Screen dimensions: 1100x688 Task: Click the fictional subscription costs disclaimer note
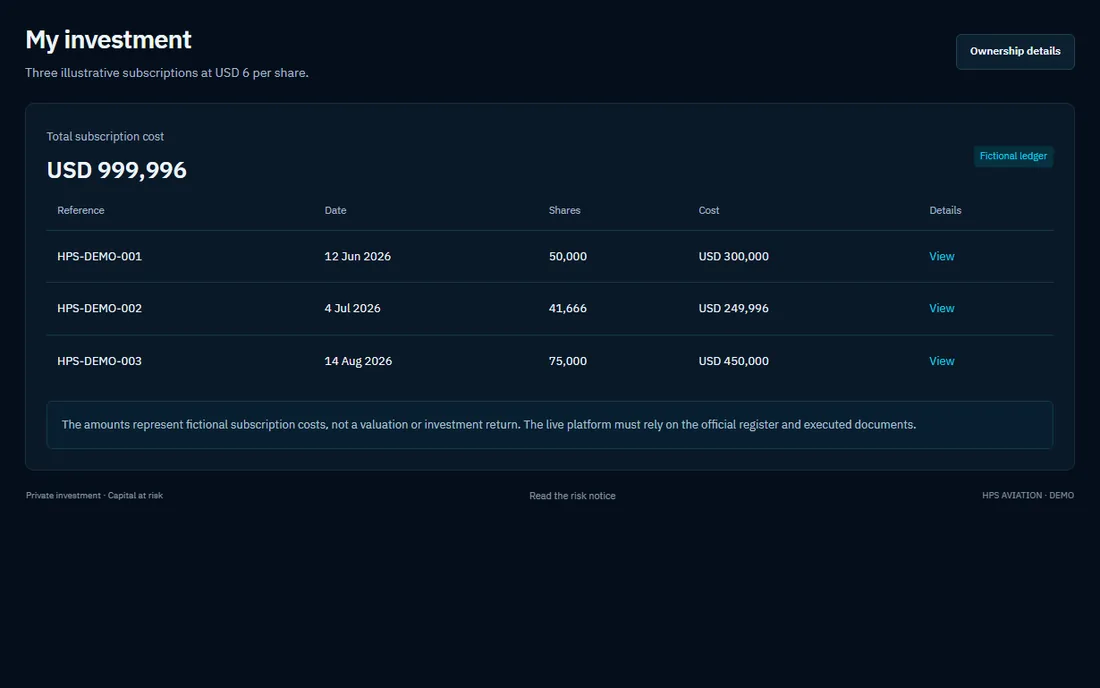pyautogui.click(x=549, y=425)
